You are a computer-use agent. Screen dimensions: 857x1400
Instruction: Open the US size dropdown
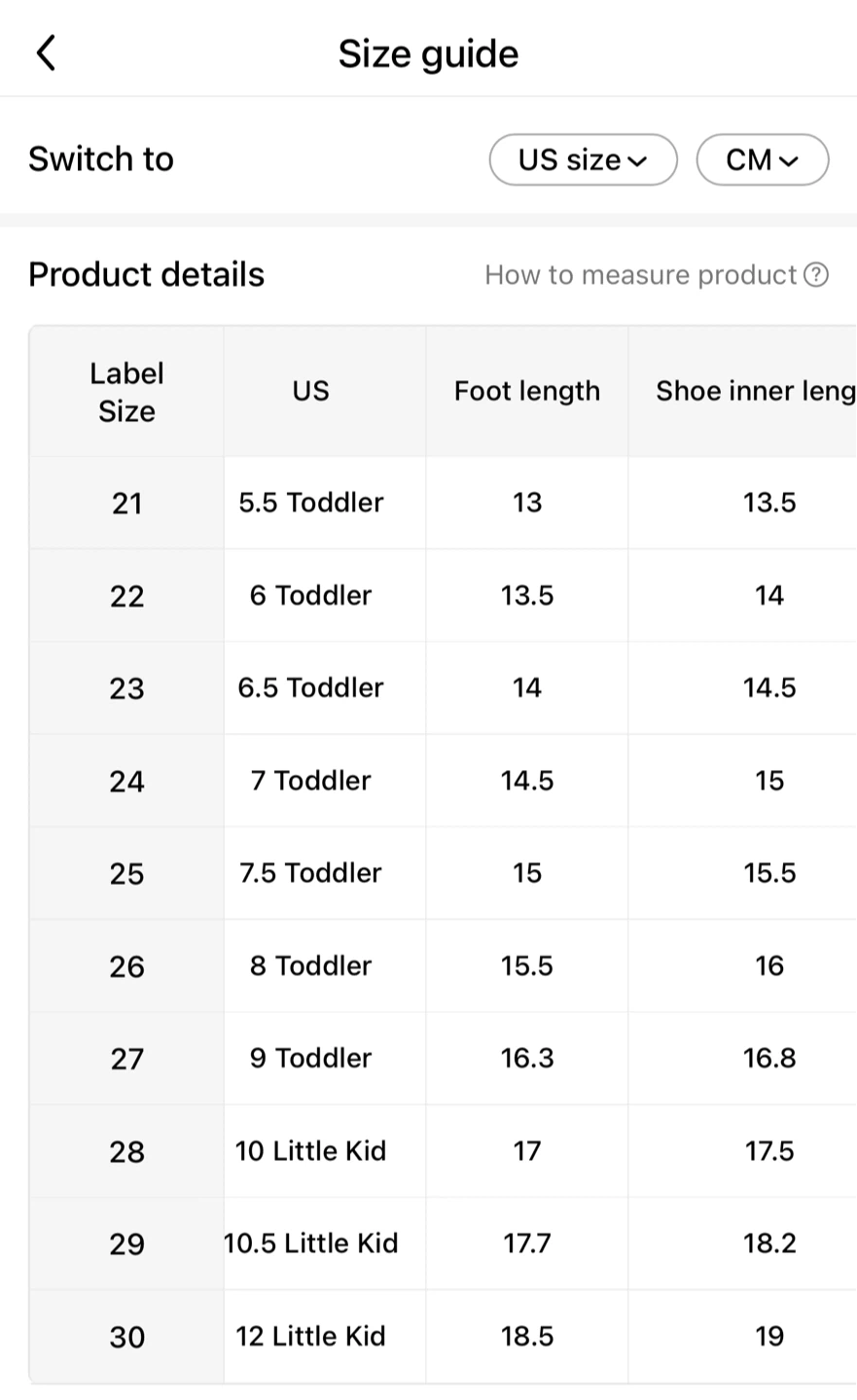click(582, 159)
